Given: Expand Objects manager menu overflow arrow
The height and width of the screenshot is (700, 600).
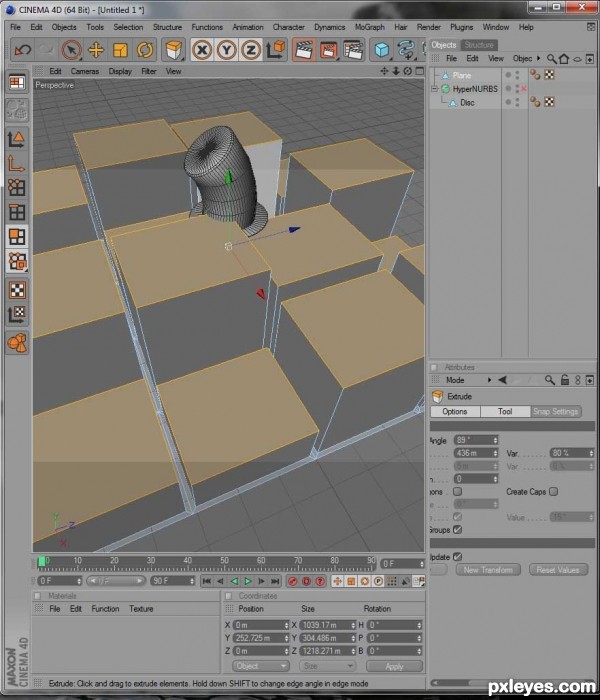Looking at the screenshot, I should (538, 58).
